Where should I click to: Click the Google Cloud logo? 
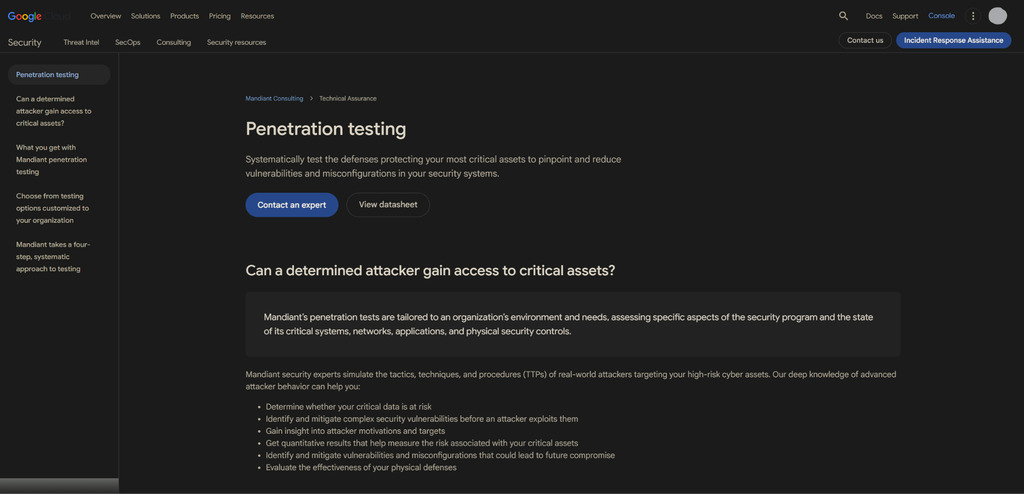(40, 16)
